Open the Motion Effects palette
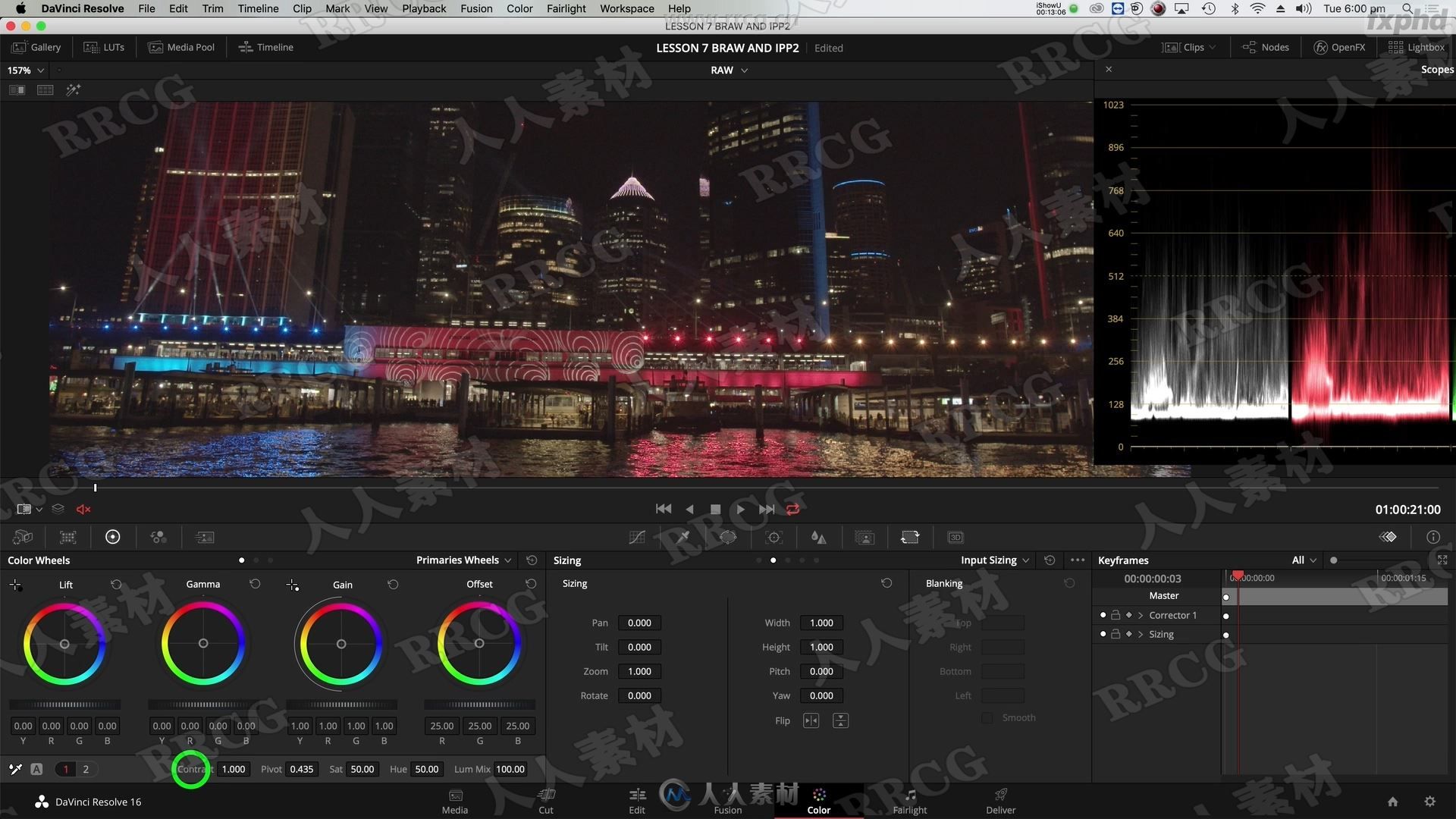The height and width of the screenshot is (819, 1456). pos(205,537)
